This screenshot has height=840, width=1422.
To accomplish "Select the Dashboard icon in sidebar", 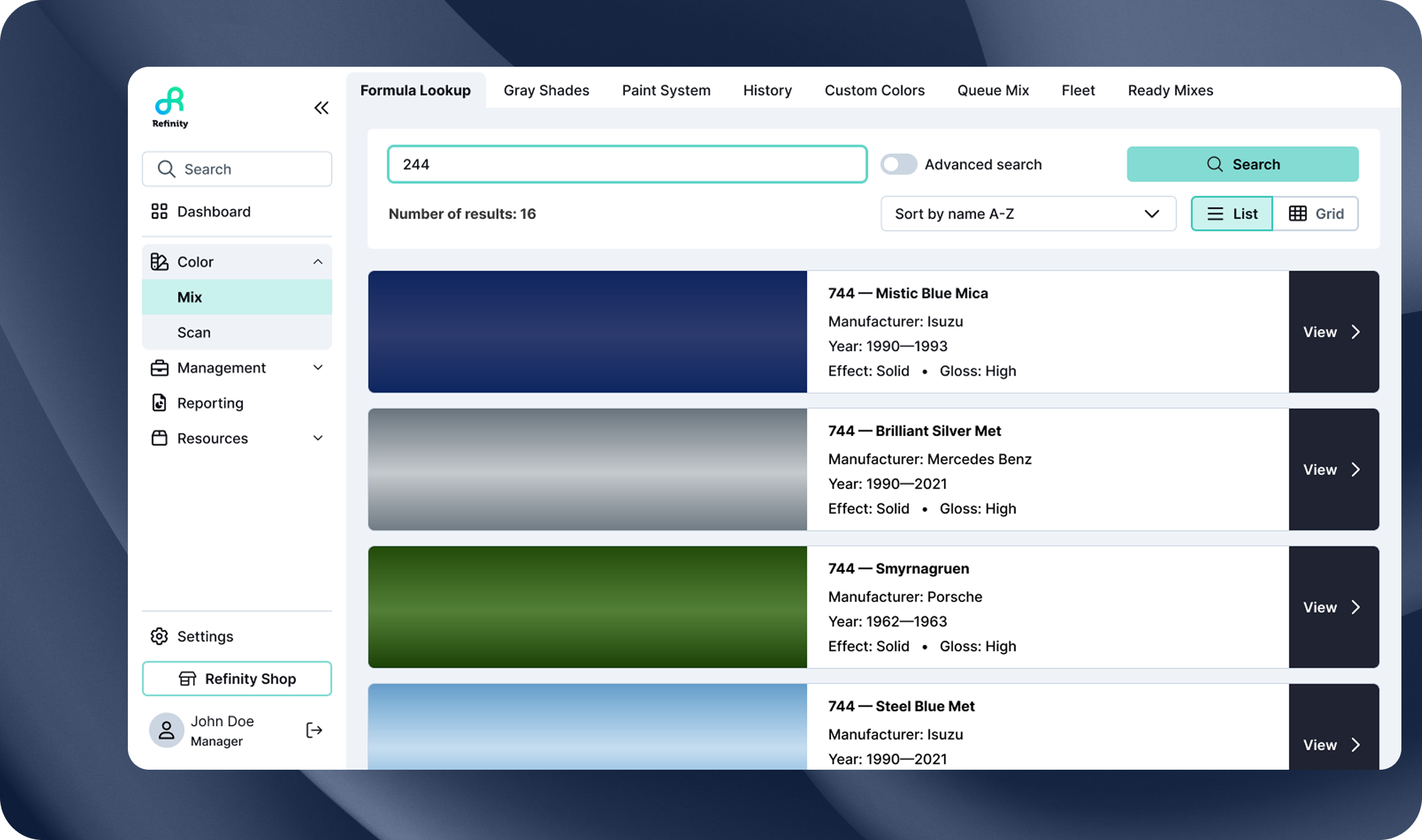I will 159,211.
